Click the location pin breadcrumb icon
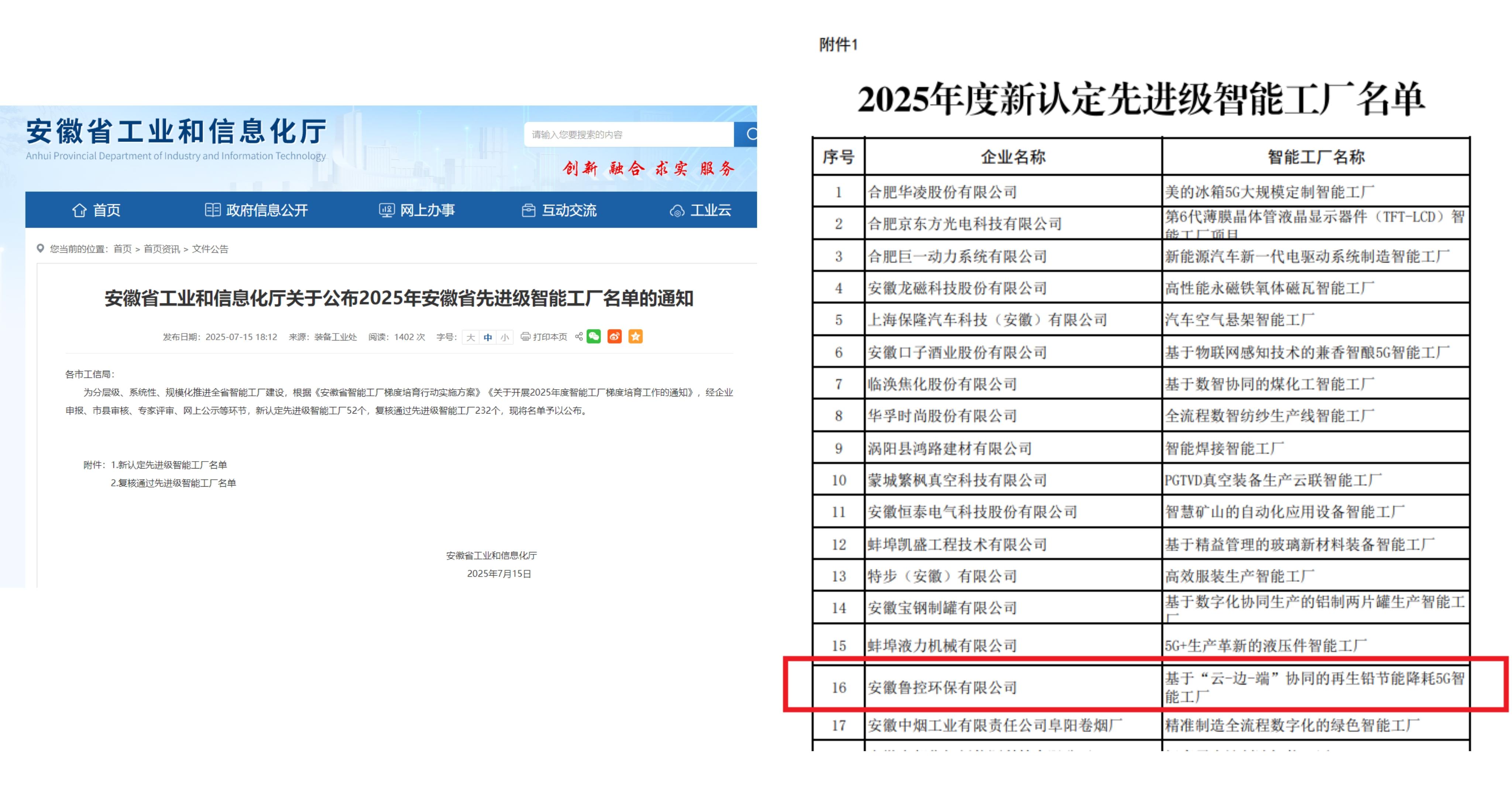1512x798 pixels. click(41, 248)
